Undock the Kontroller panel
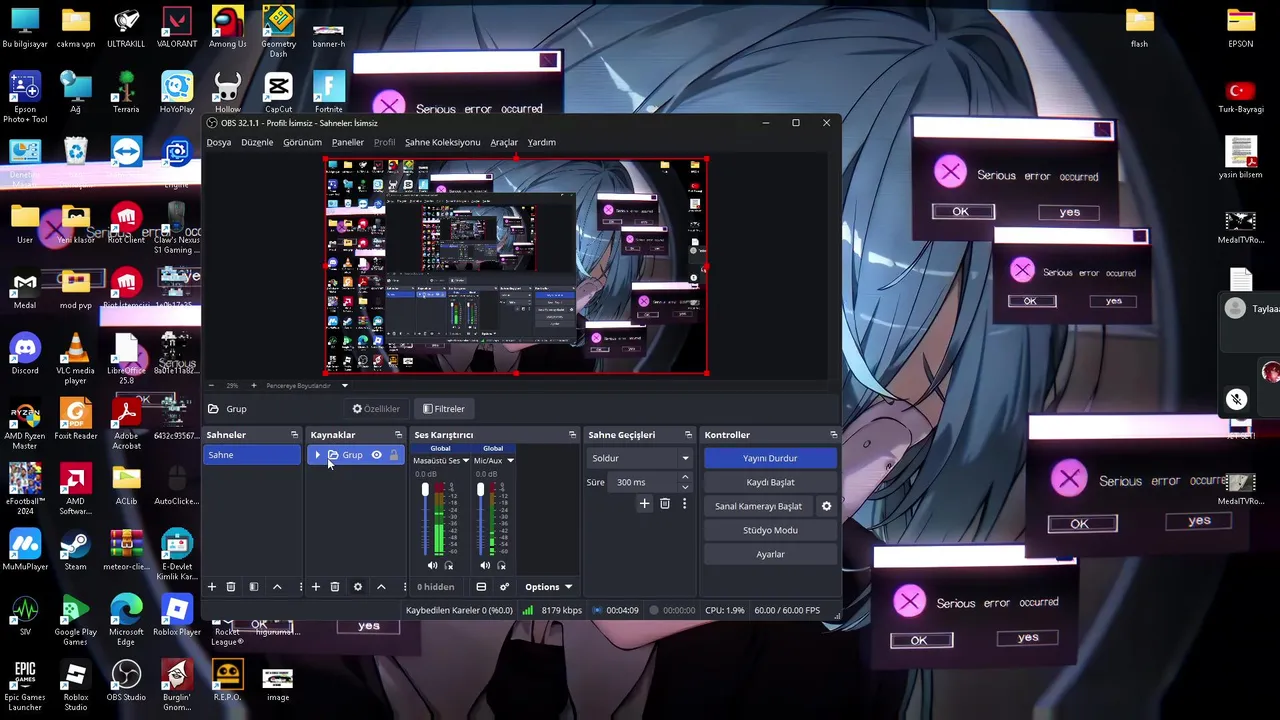1280x720 pixels. pyautogui.click(x=833, y=435)
